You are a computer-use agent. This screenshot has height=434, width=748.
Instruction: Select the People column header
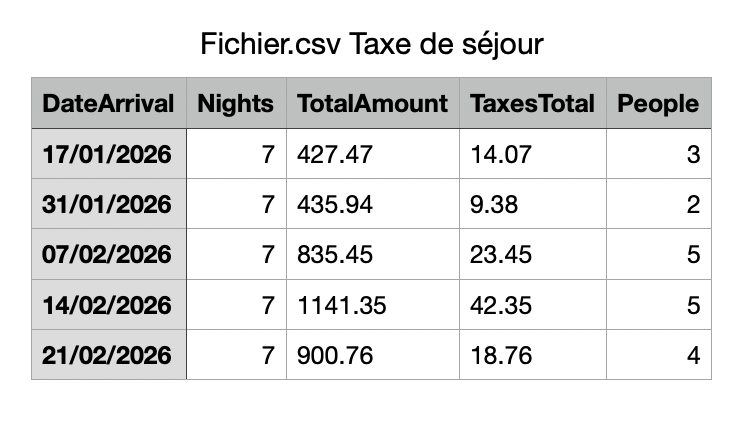point(658,103)
